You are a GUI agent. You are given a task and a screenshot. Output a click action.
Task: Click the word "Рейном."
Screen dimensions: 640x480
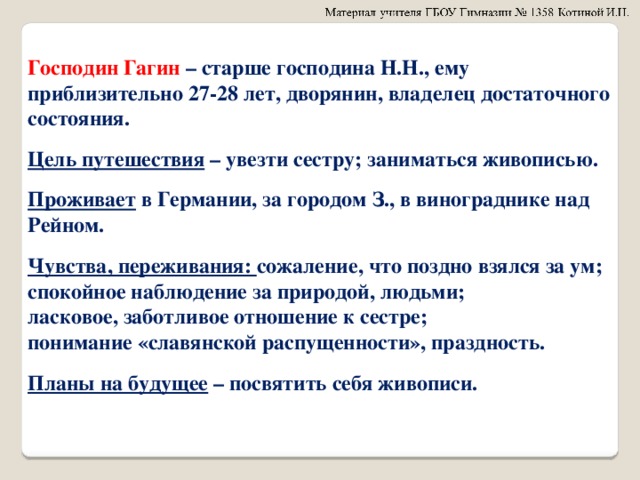[66, 226]
